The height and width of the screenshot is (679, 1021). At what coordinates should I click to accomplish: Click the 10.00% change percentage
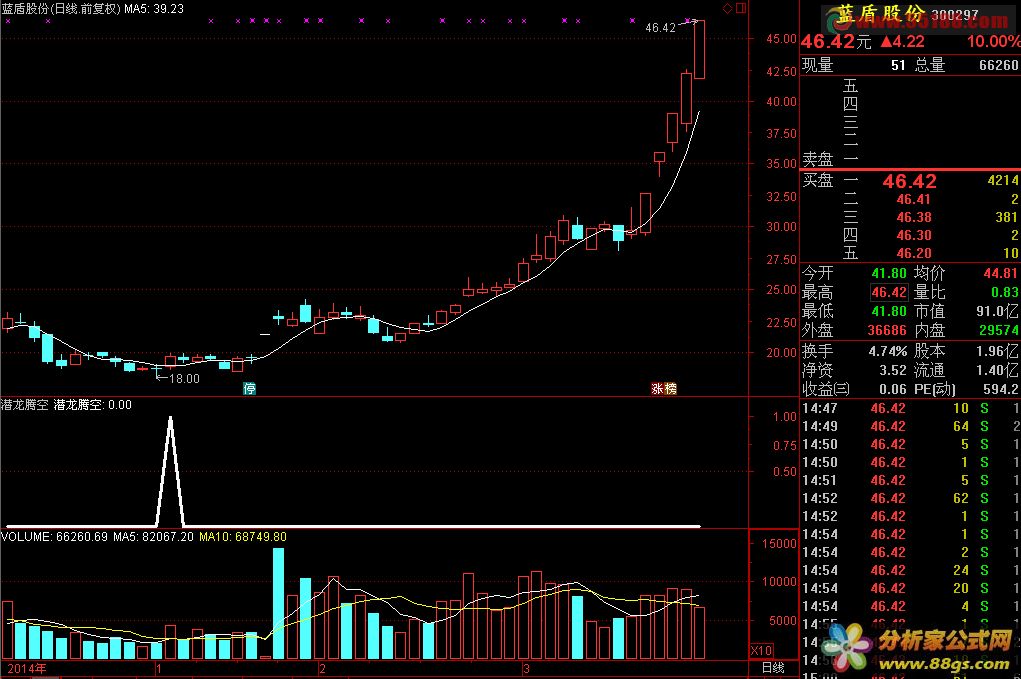(x=994, y=42)
